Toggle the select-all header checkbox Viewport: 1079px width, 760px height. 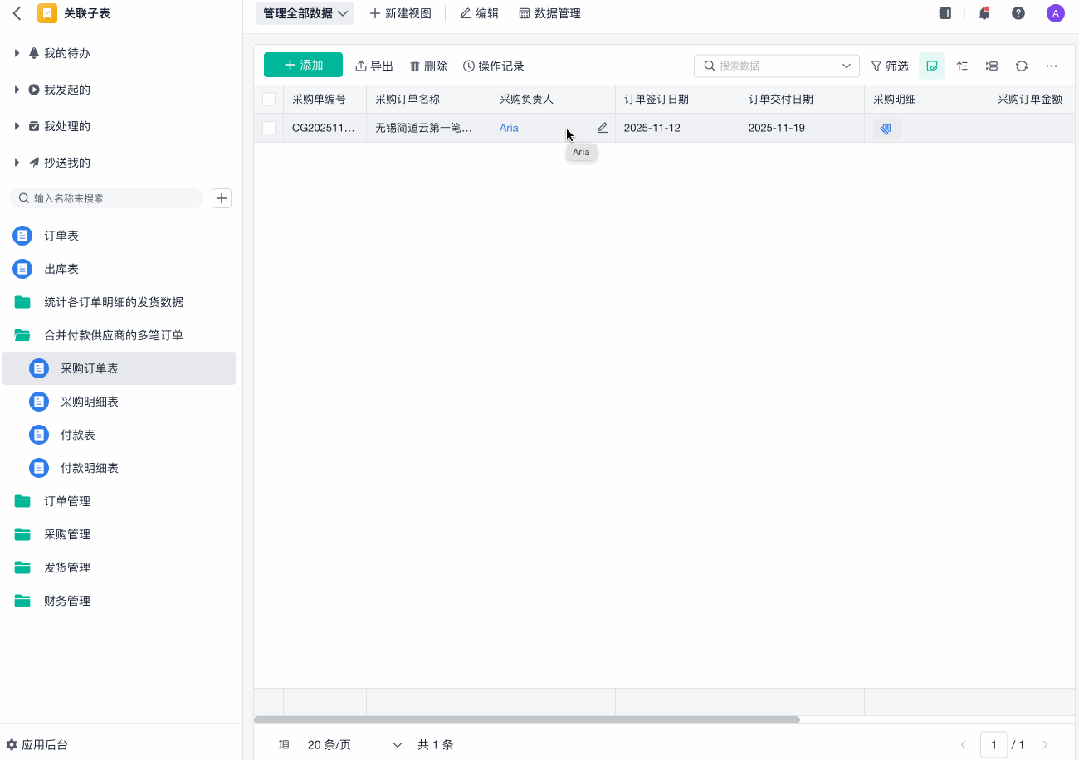(x=269, y=99)
